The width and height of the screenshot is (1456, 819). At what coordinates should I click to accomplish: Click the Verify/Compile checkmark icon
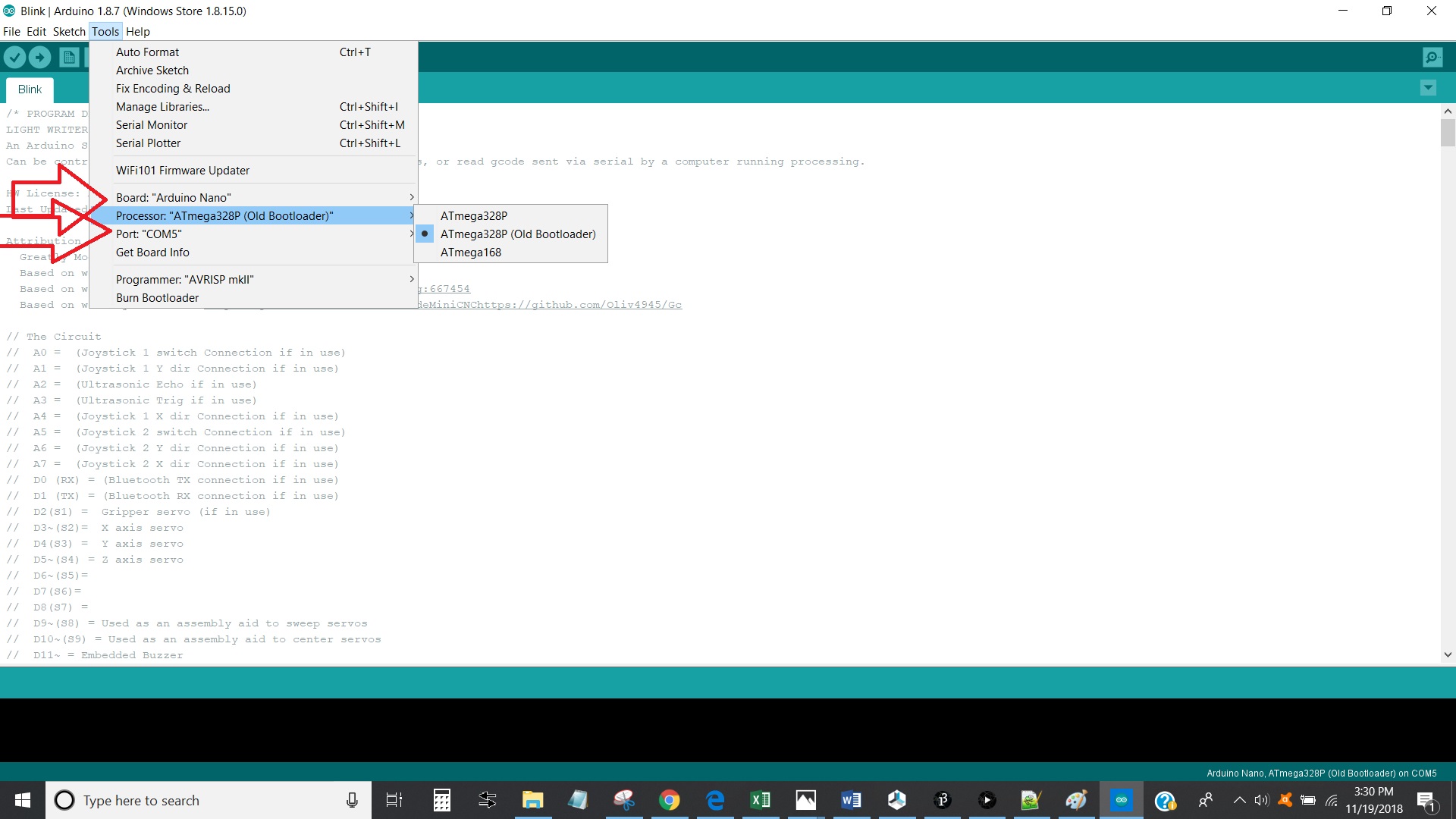click(15, 58)
